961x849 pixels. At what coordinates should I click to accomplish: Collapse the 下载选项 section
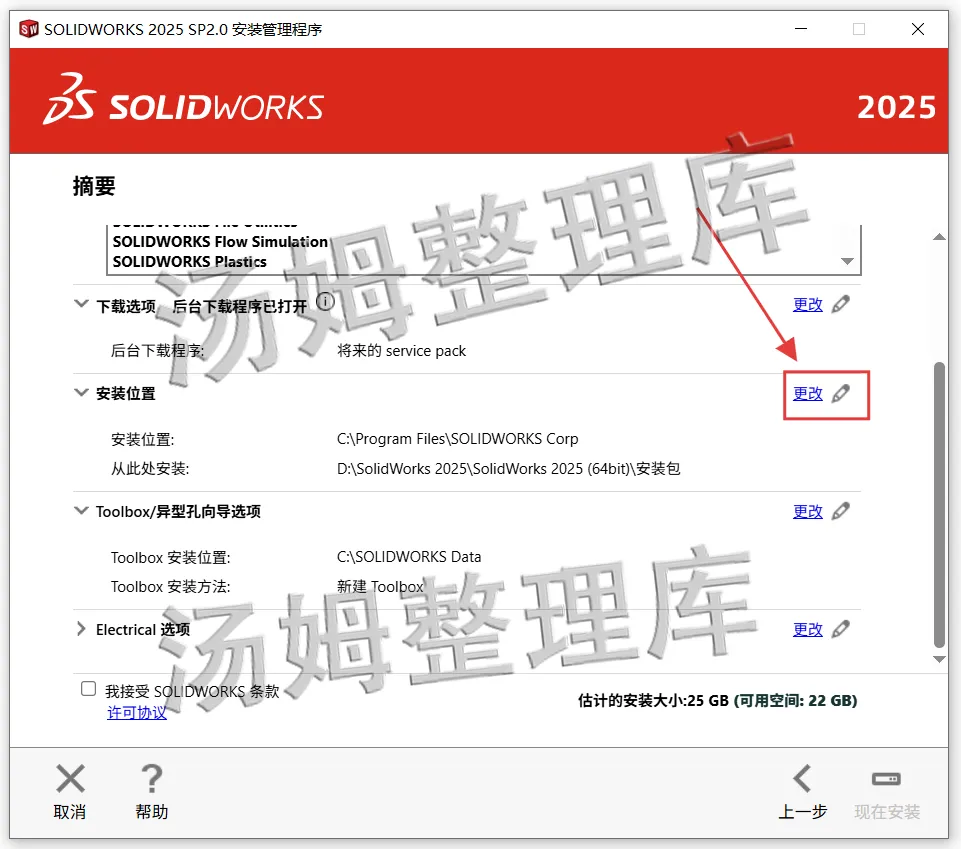(81, 303)
